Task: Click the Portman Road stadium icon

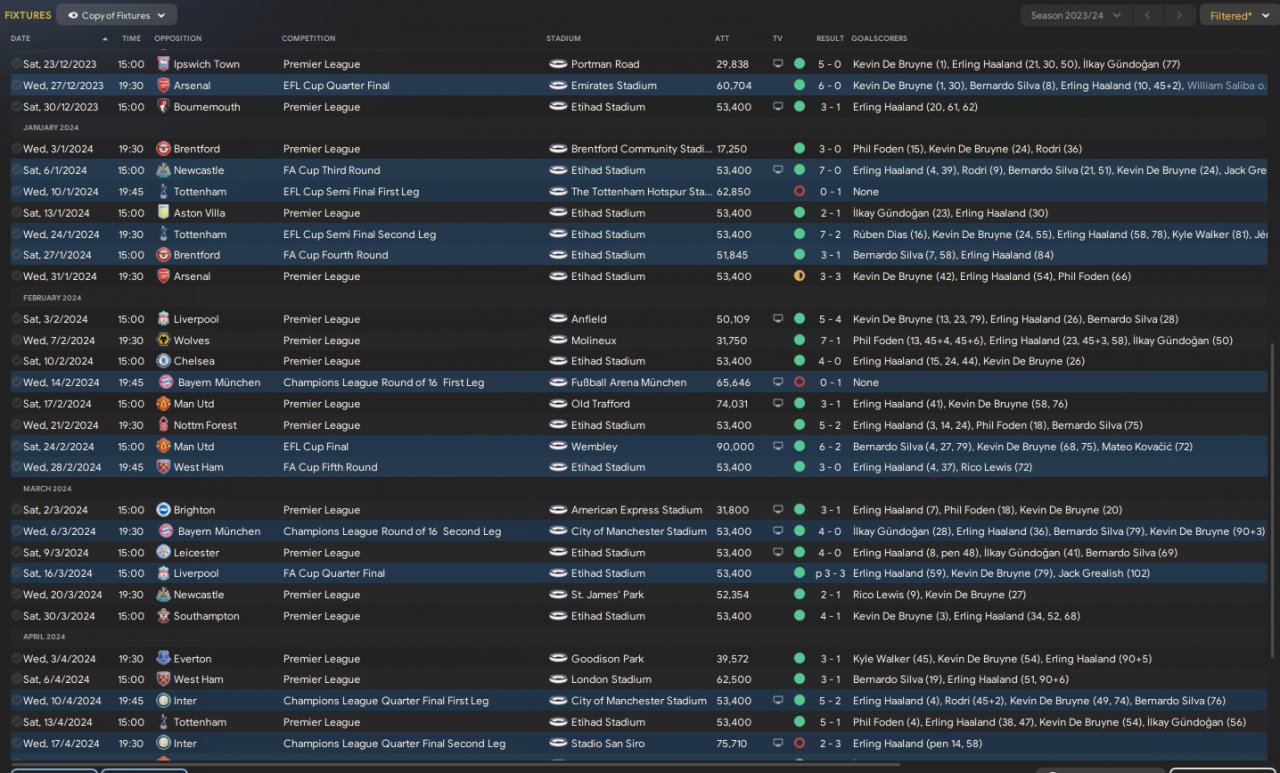Action: pyautogui.click(x=558, y=64)
